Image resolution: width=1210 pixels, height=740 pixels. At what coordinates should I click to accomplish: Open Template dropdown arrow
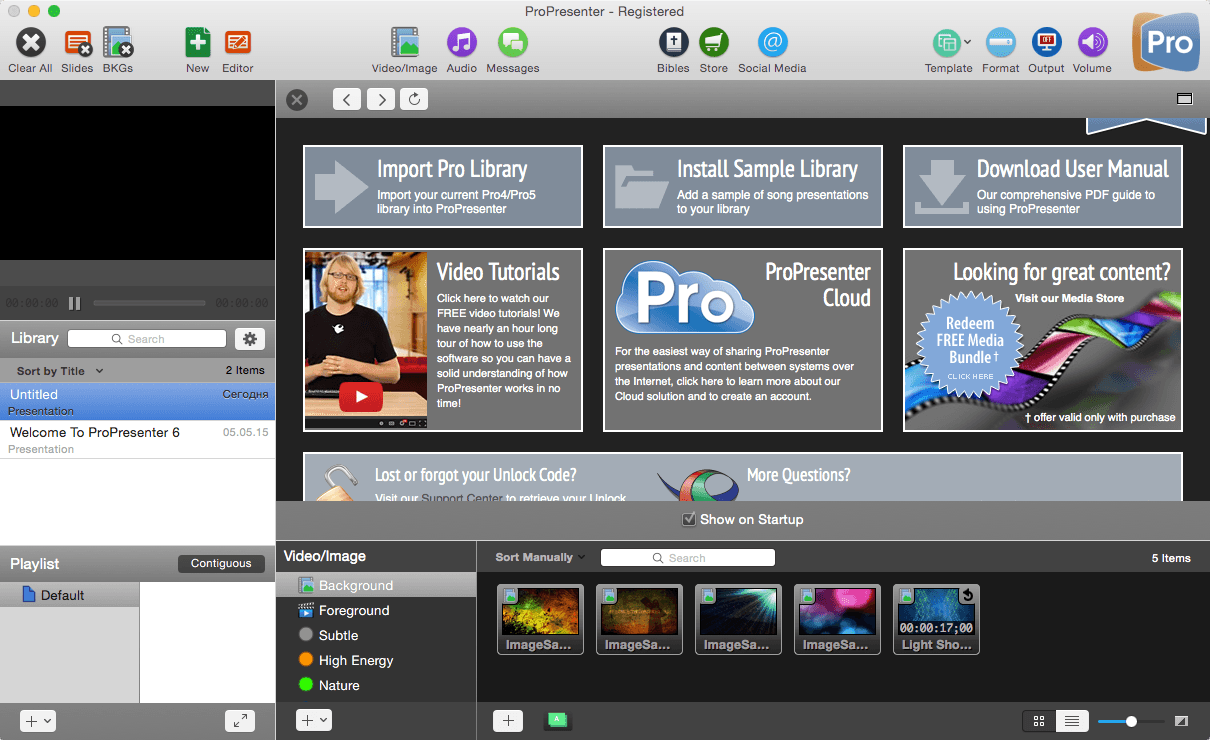coord(967,43)
